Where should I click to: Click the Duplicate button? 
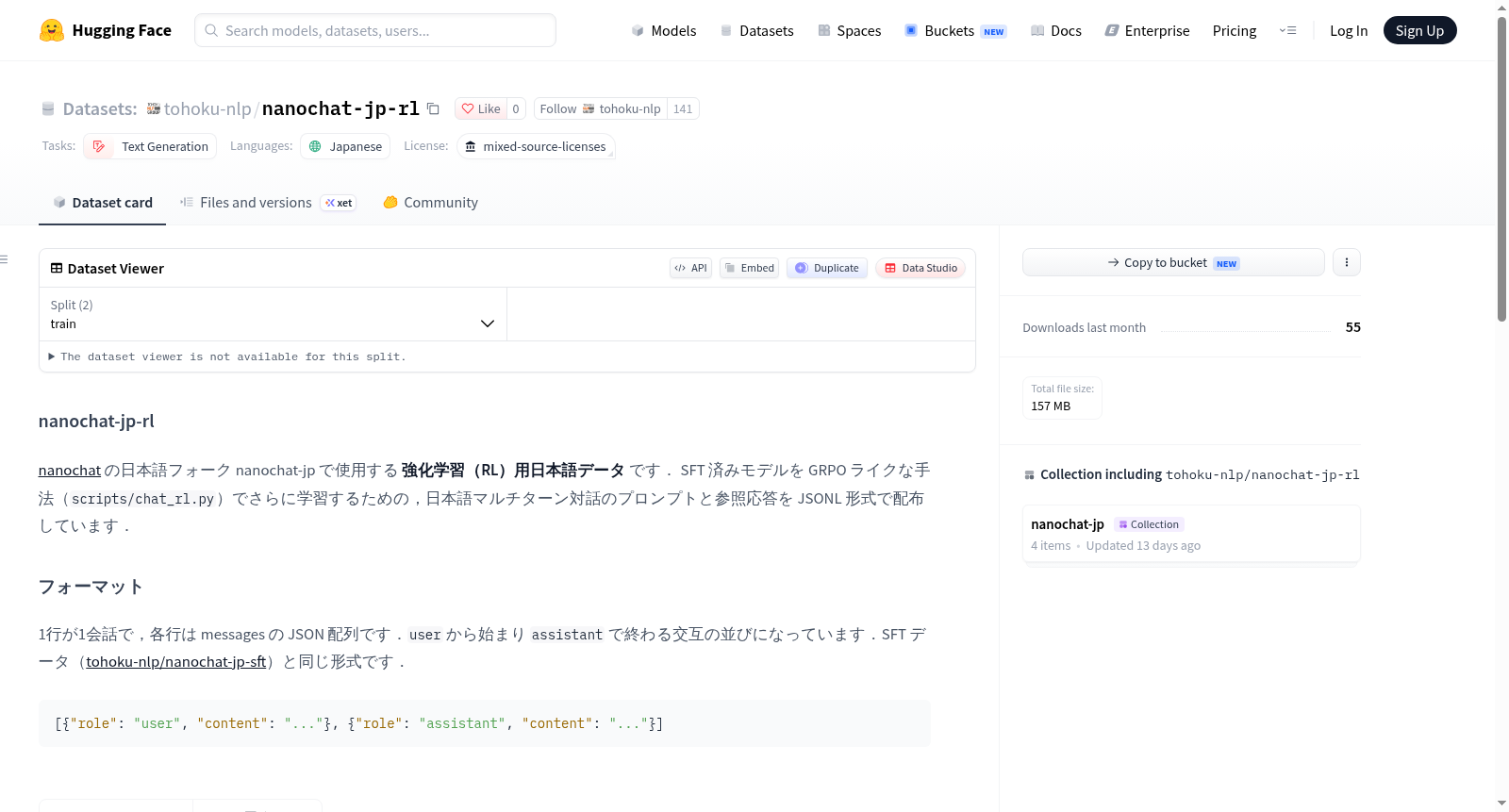click(827, 268)
